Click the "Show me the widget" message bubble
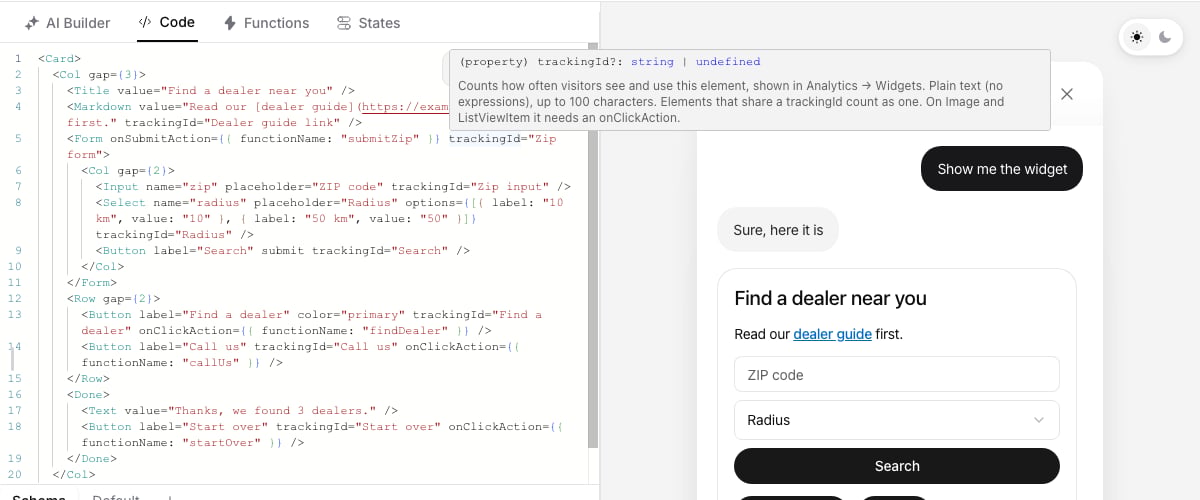This screenshot has width=1200, height=500. [1002, 169]
